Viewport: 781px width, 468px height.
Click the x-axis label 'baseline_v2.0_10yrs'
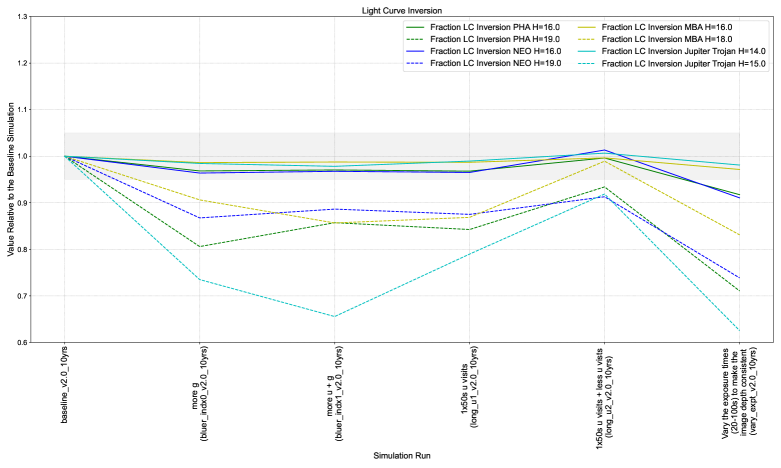(x=64, y=384)
